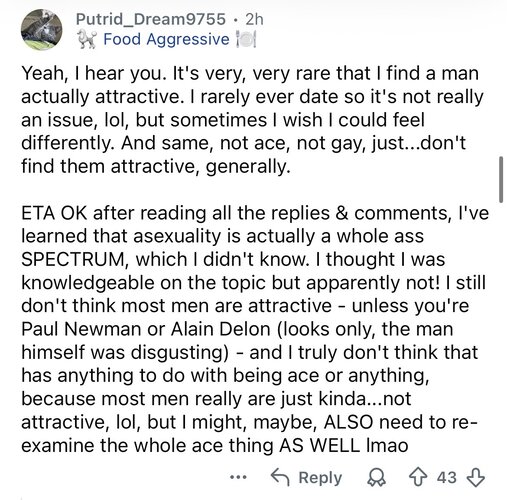507x500 pixels.
Task: Click the ETA paragraph of the comment
Action: pyautogui.click(x=255, y=329)
